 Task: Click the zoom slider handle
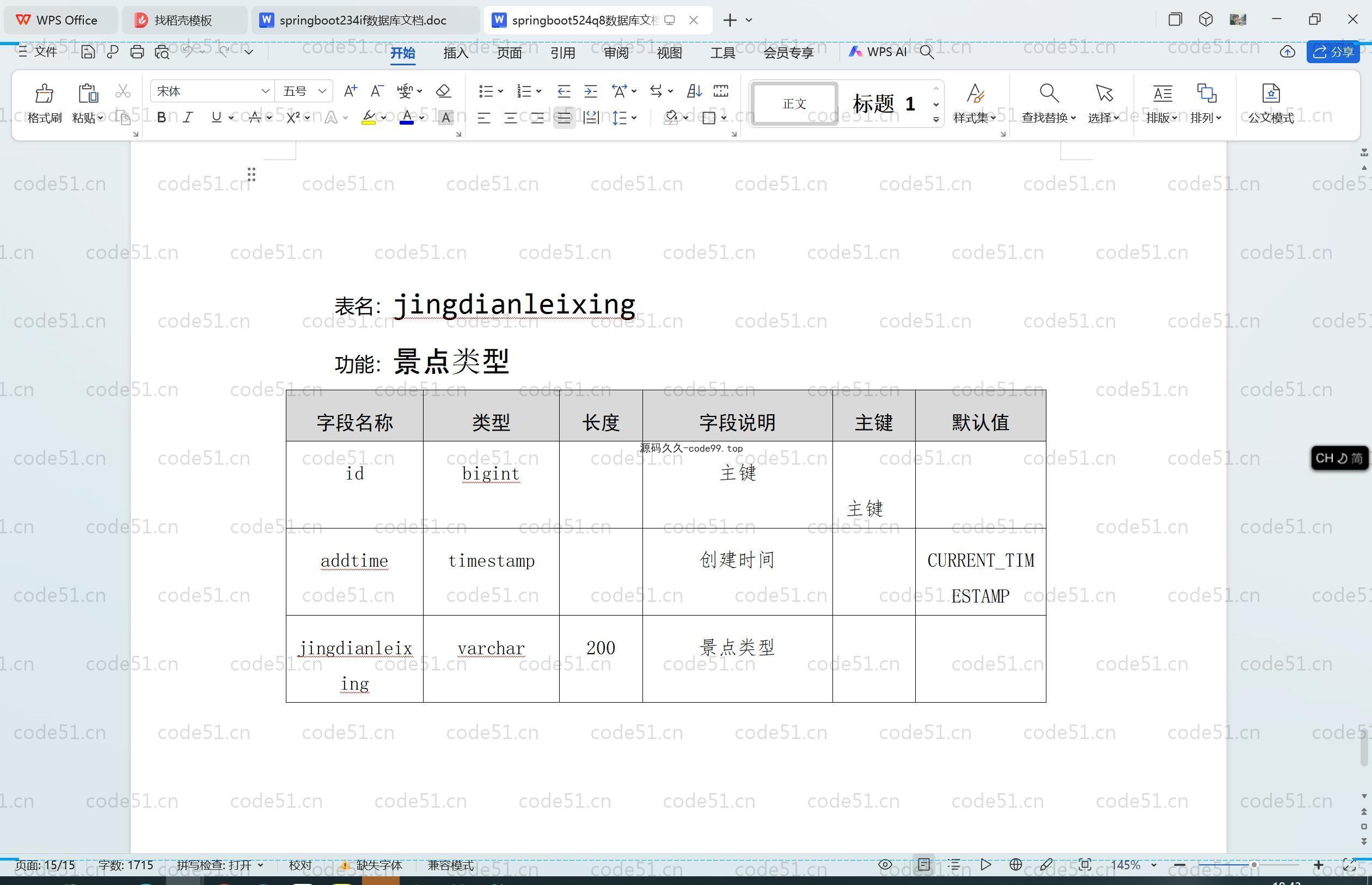[1254, 864]
